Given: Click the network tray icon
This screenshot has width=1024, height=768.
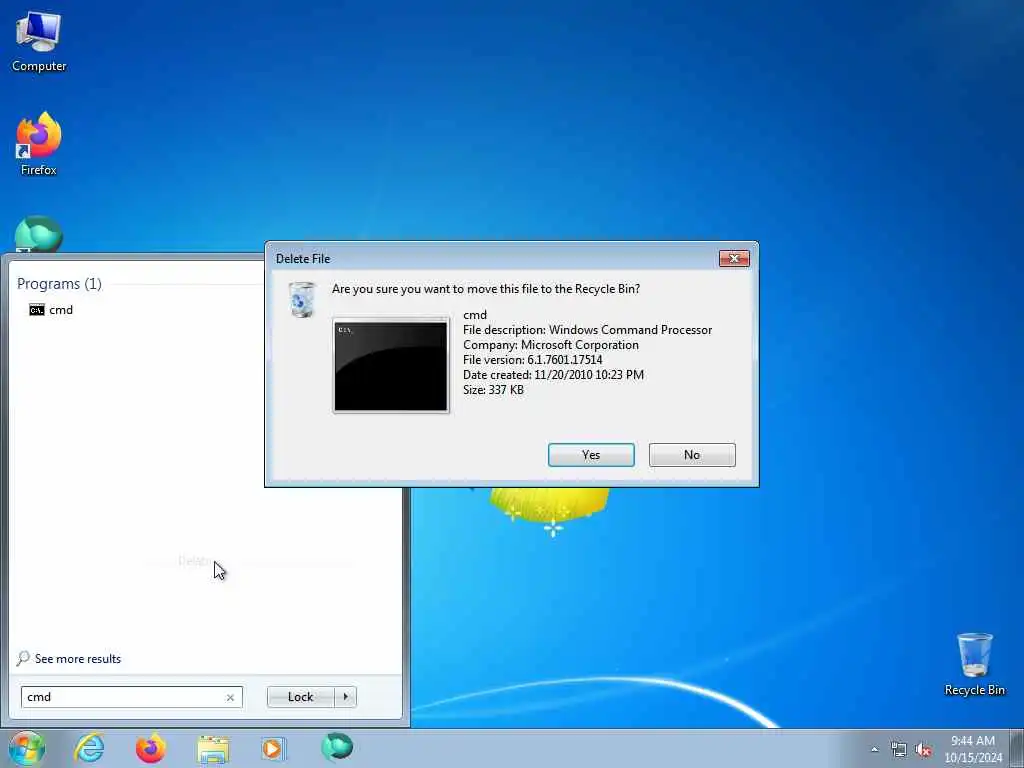Looking at the screenshot, I should click(x=899, y=749).
